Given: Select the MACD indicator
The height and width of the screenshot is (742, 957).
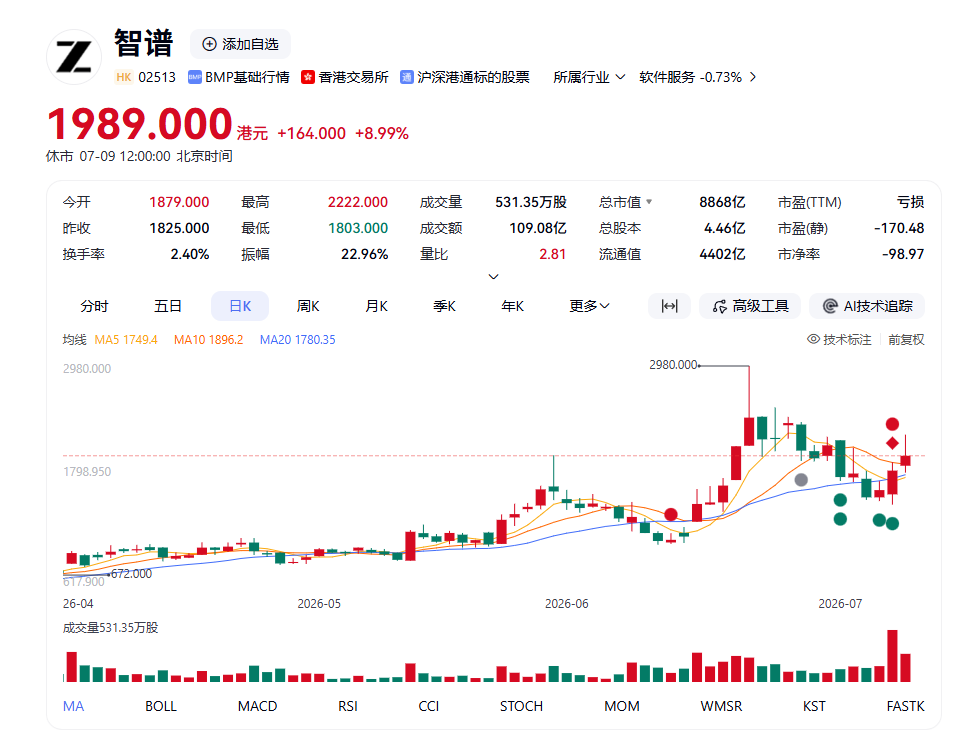Looking at the screenshot, I should (257, 706).
